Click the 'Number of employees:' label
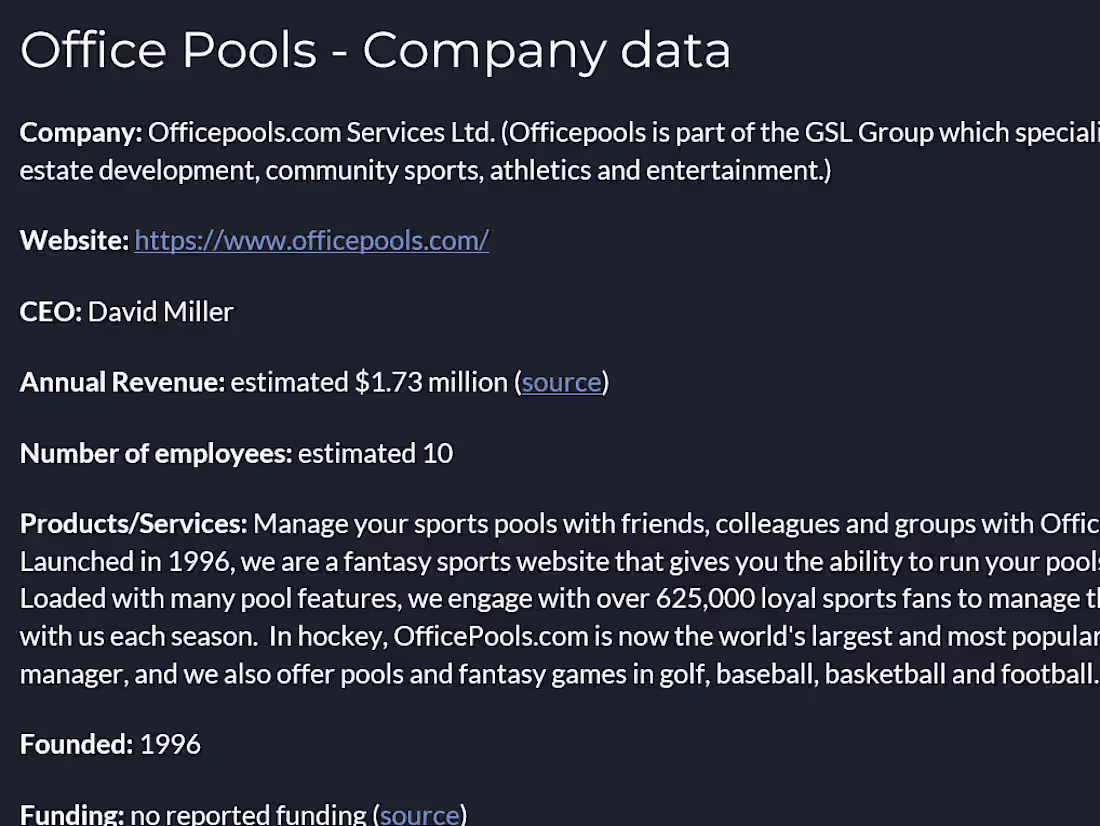 coord(156,453)
